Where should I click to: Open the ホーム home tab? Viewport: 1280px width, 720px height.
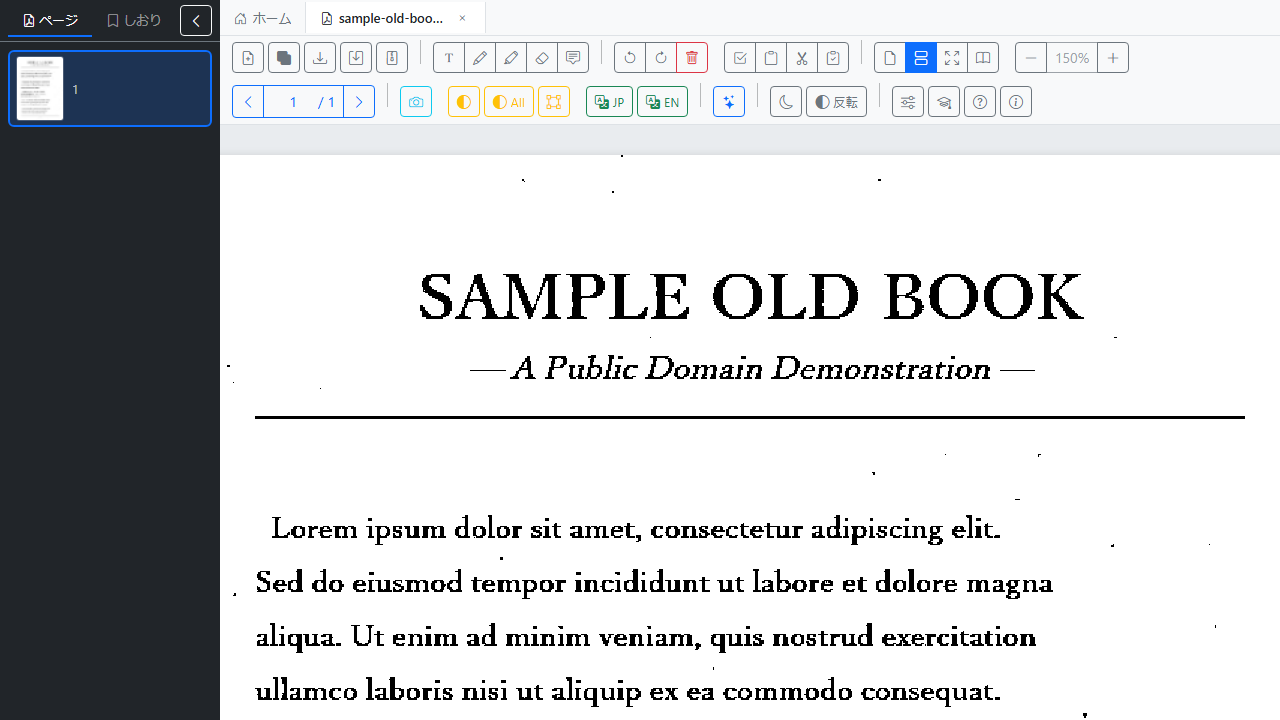pyautogui.click(x=263, y=18)
